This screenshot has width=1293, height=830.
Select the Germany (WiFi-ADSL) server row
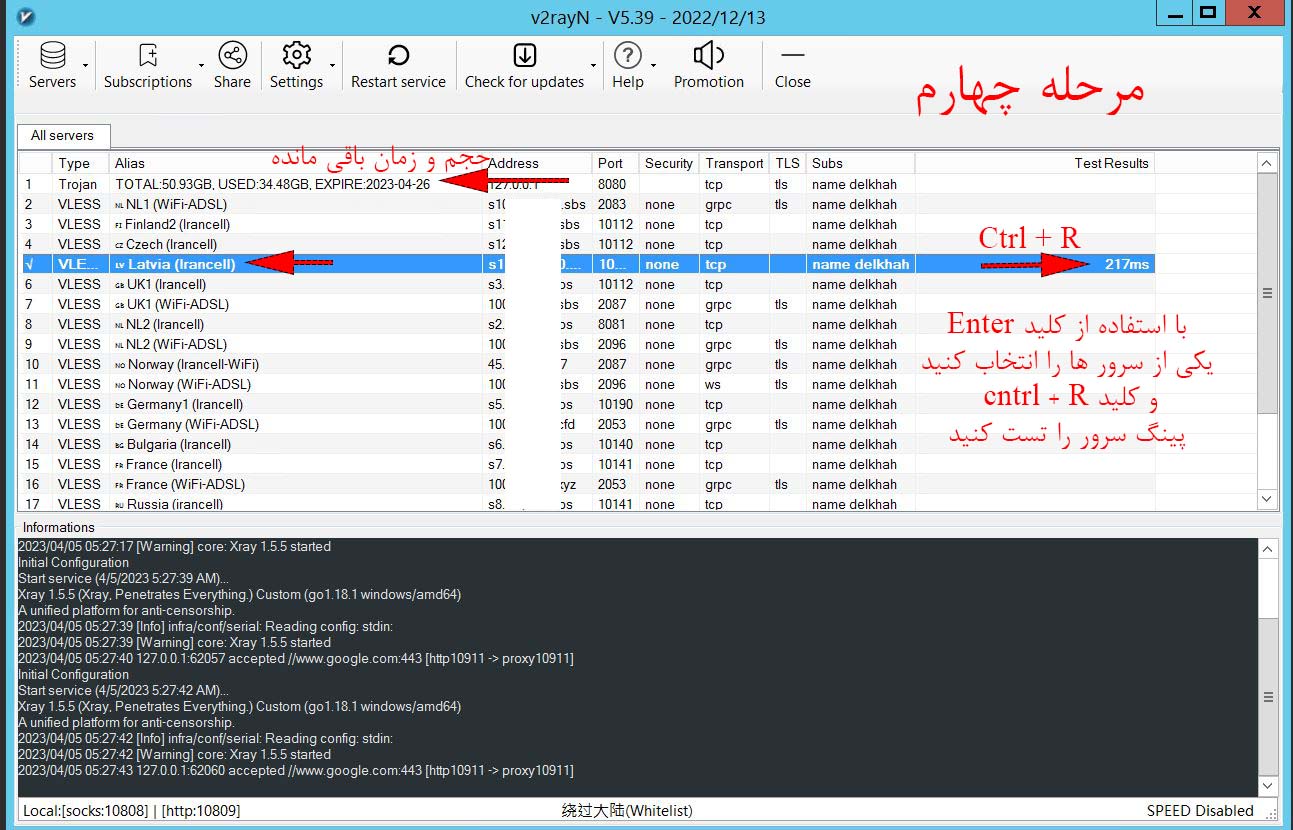(x=587, y=424)
